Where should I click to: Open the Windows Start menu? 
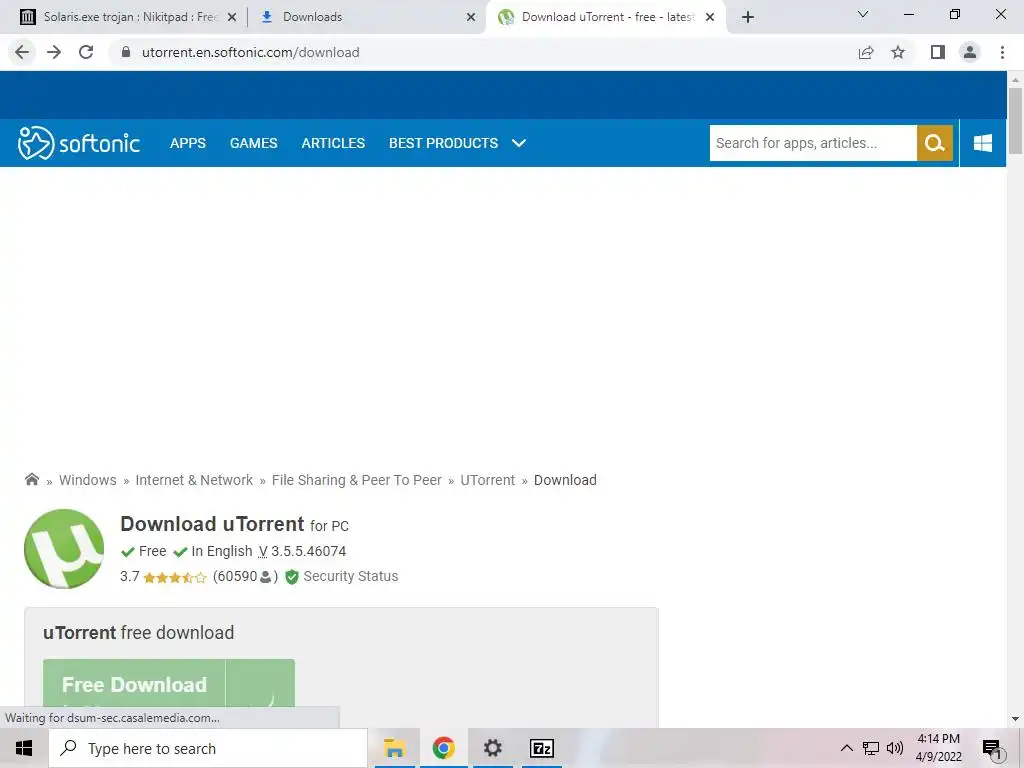24,748
